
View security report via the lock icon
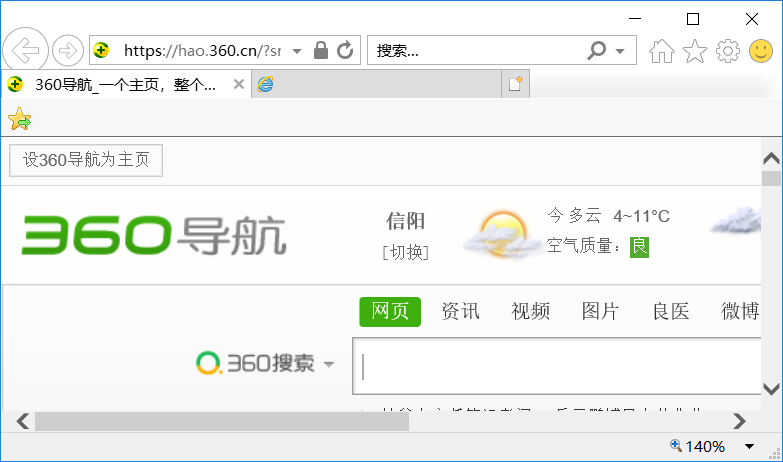tap(321, 50)
